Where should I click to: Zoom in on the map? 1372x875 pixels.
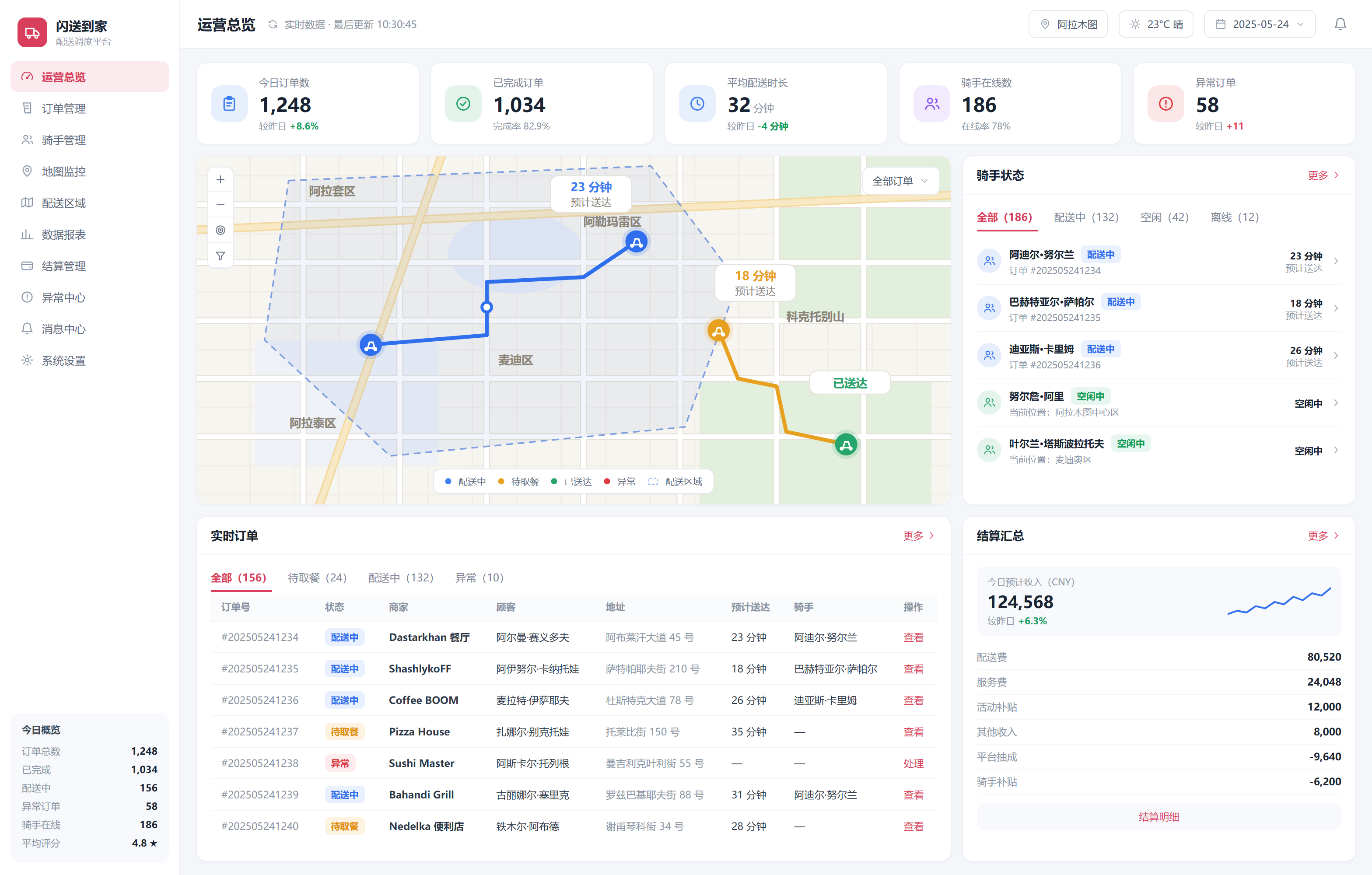pyautogui.click(x=220, y=180)
